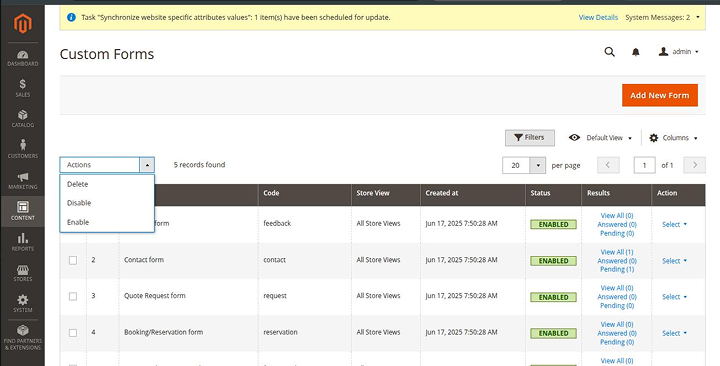
Task: Click the Magento logo icon
Action: (22, 23)
